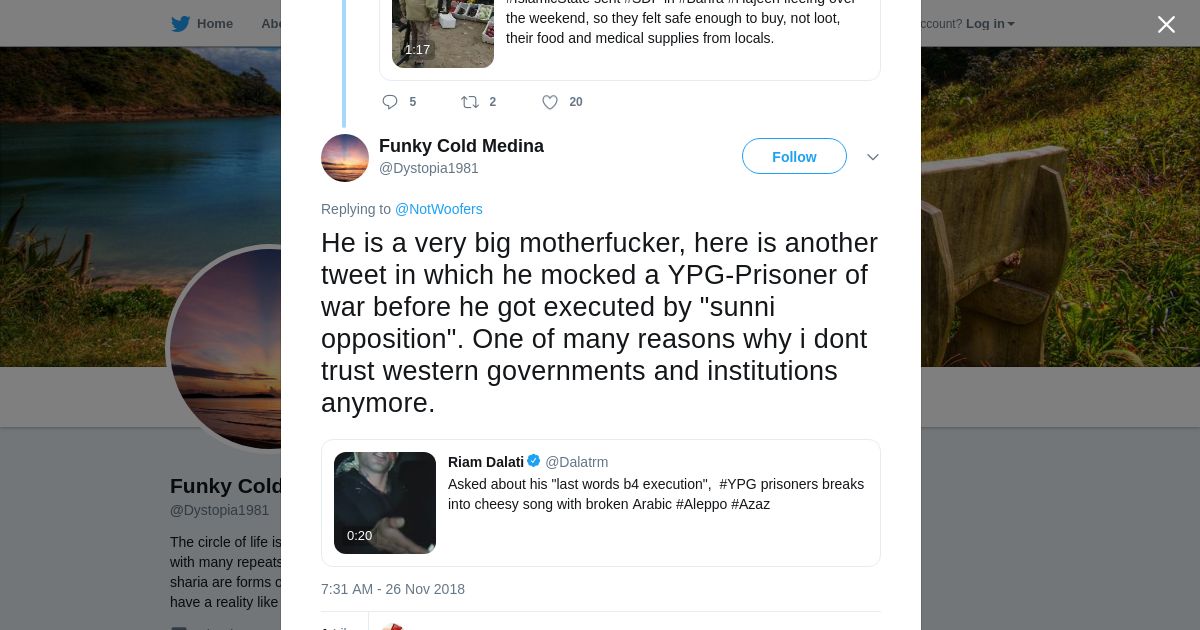Retweet the parent tweet with 2 retweets

[x=469, y=102]
